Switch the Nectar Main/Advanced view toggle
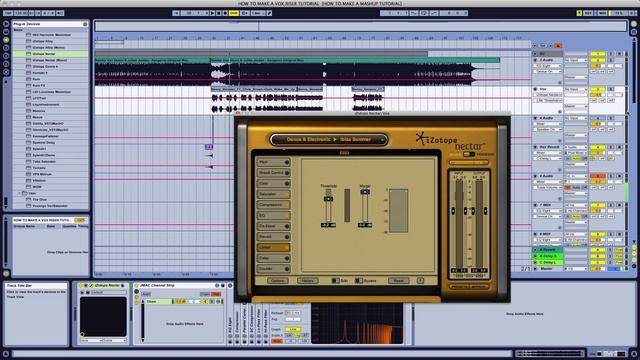Screen dimensions: 640x360 (x=469, y=154)
